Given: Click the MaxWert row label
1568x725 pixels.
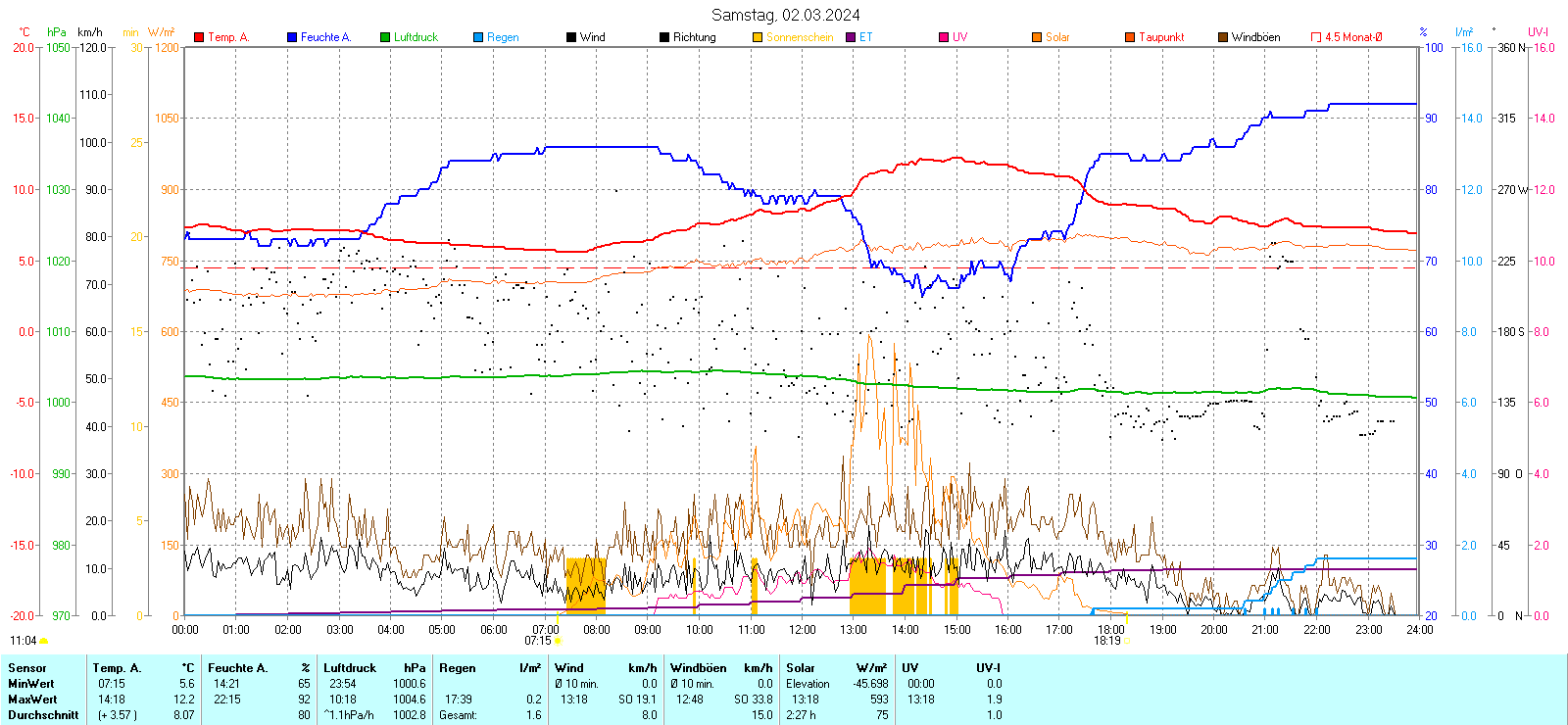Looking at the screenshot, I should (32, 700).
